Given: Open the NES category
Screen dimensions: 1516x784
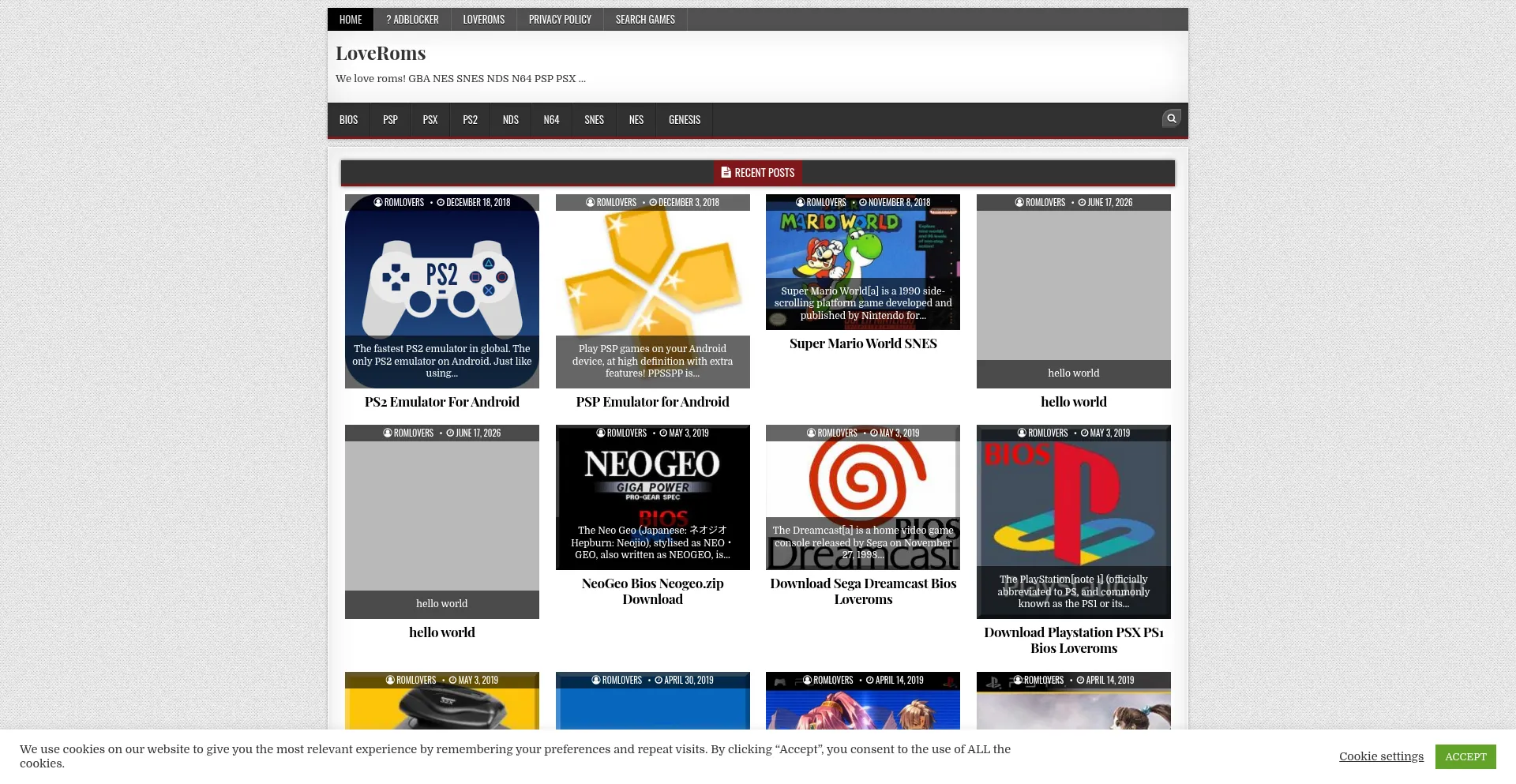Looking at the screenshot, I should [636, 120].
